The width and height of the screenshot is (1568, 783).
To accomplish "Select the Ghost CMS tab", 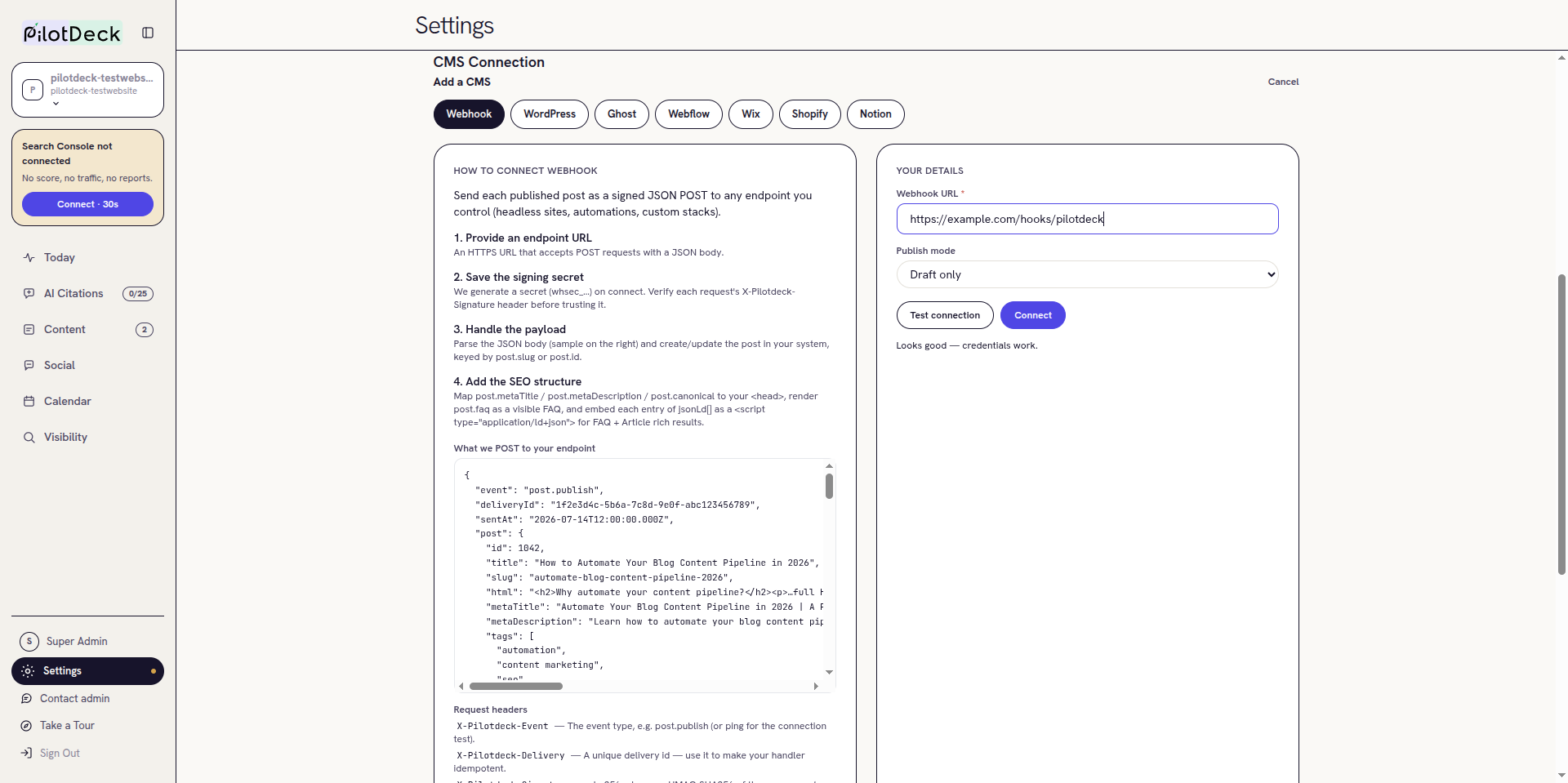I will click(x=621, y=114).
